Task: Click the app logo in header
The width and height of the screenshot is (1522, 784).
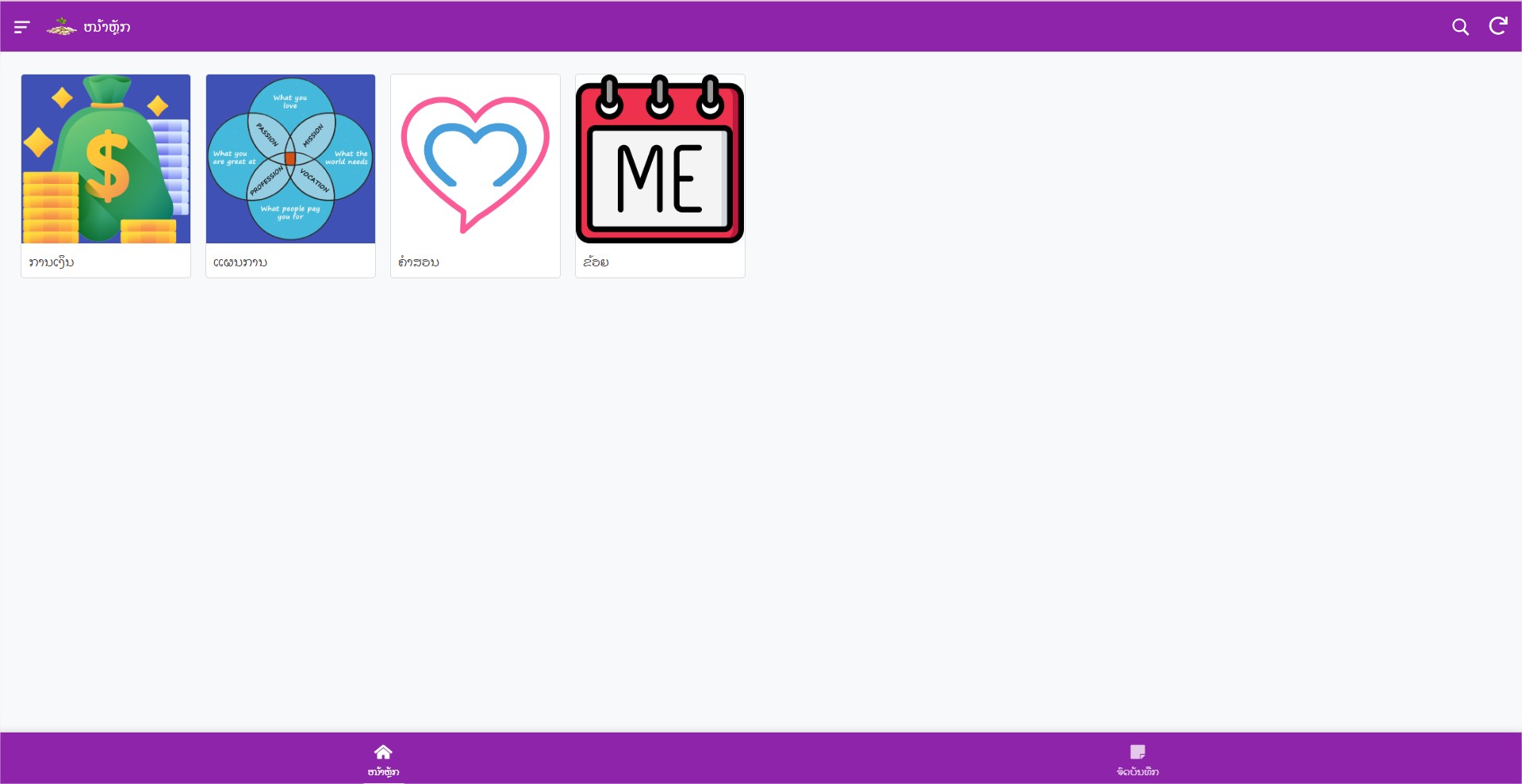Action: 61,27
